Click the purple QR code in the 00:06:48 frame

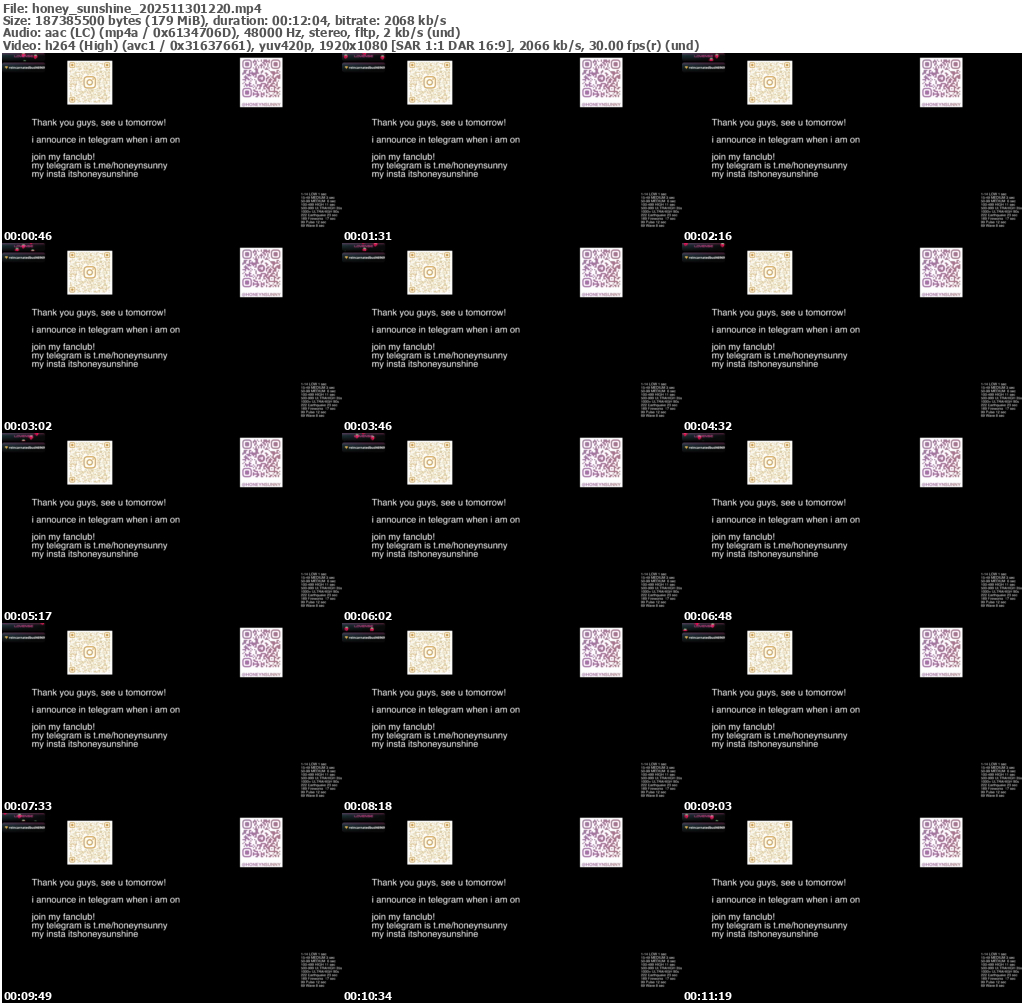point(941,462)
